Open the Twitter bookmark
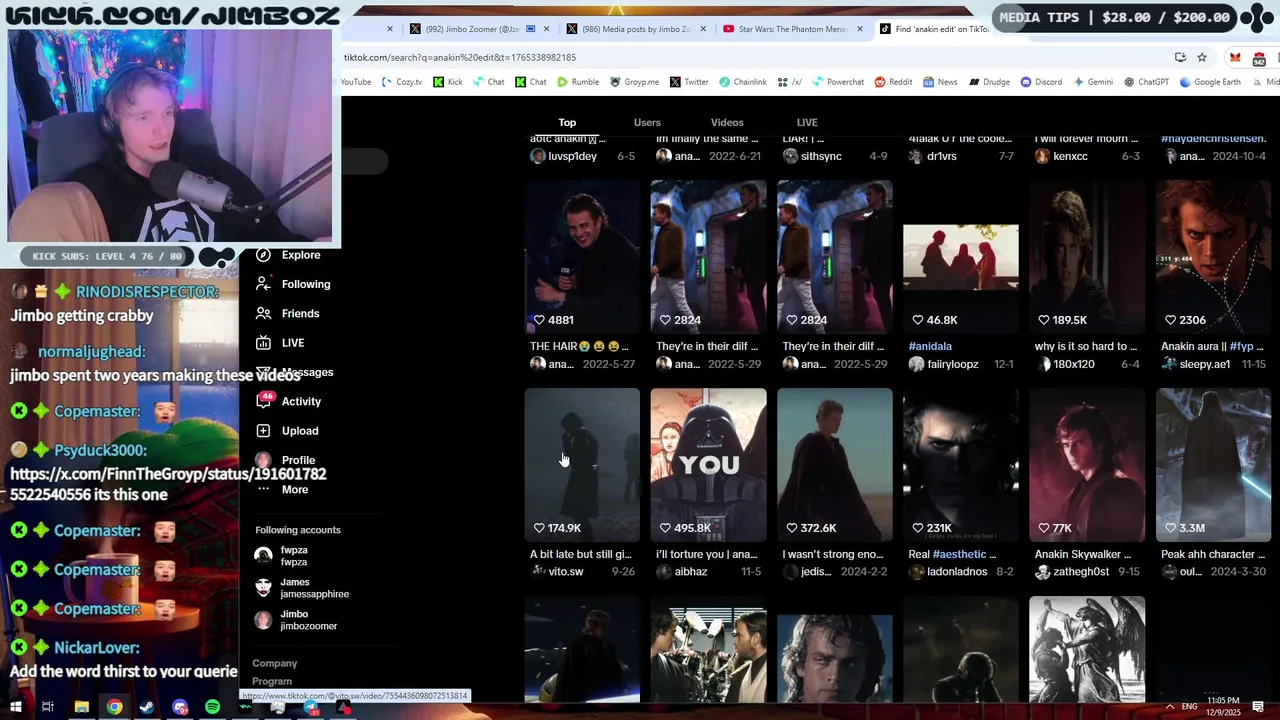Viewport: 1280px width, 720px height. pos(690,82)
